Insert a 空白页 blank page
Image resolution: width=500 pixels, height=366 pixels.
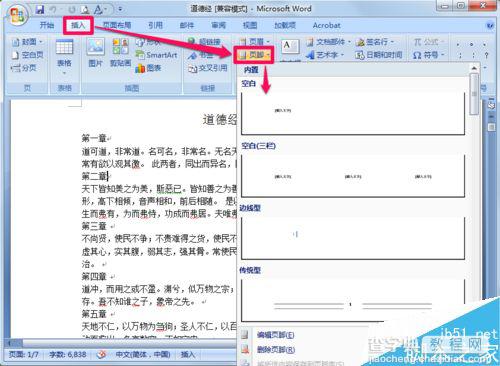click(x=27, y=55)
